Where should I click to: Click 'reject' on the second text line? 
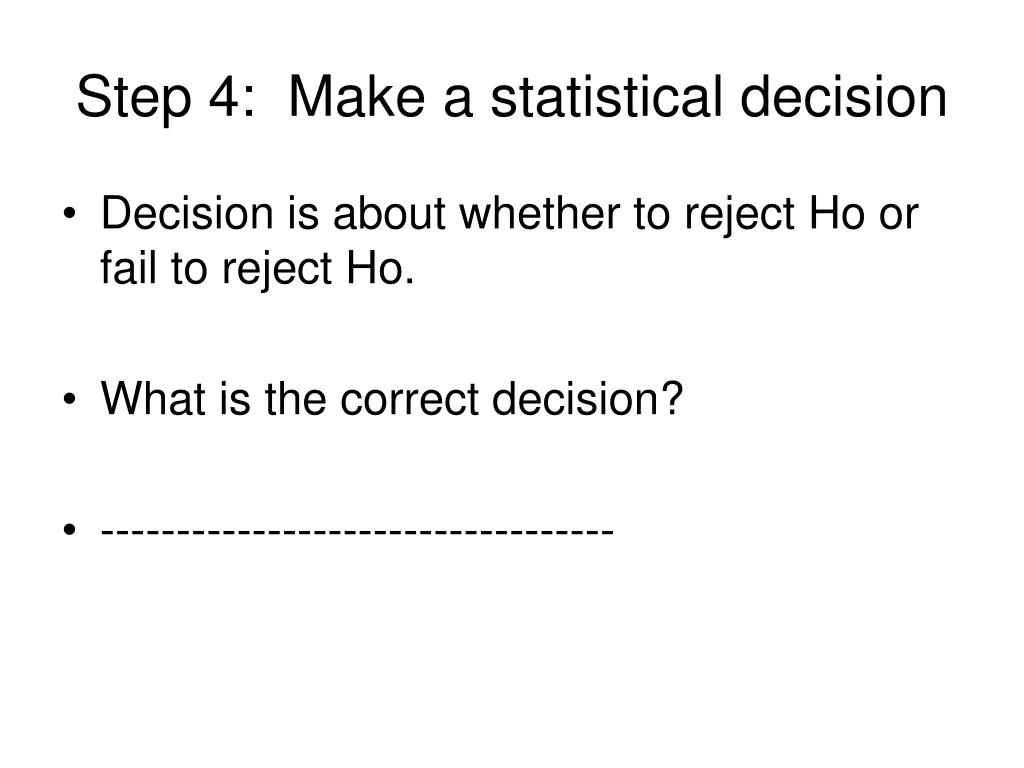pyautogui.click(x=277, y=269)
